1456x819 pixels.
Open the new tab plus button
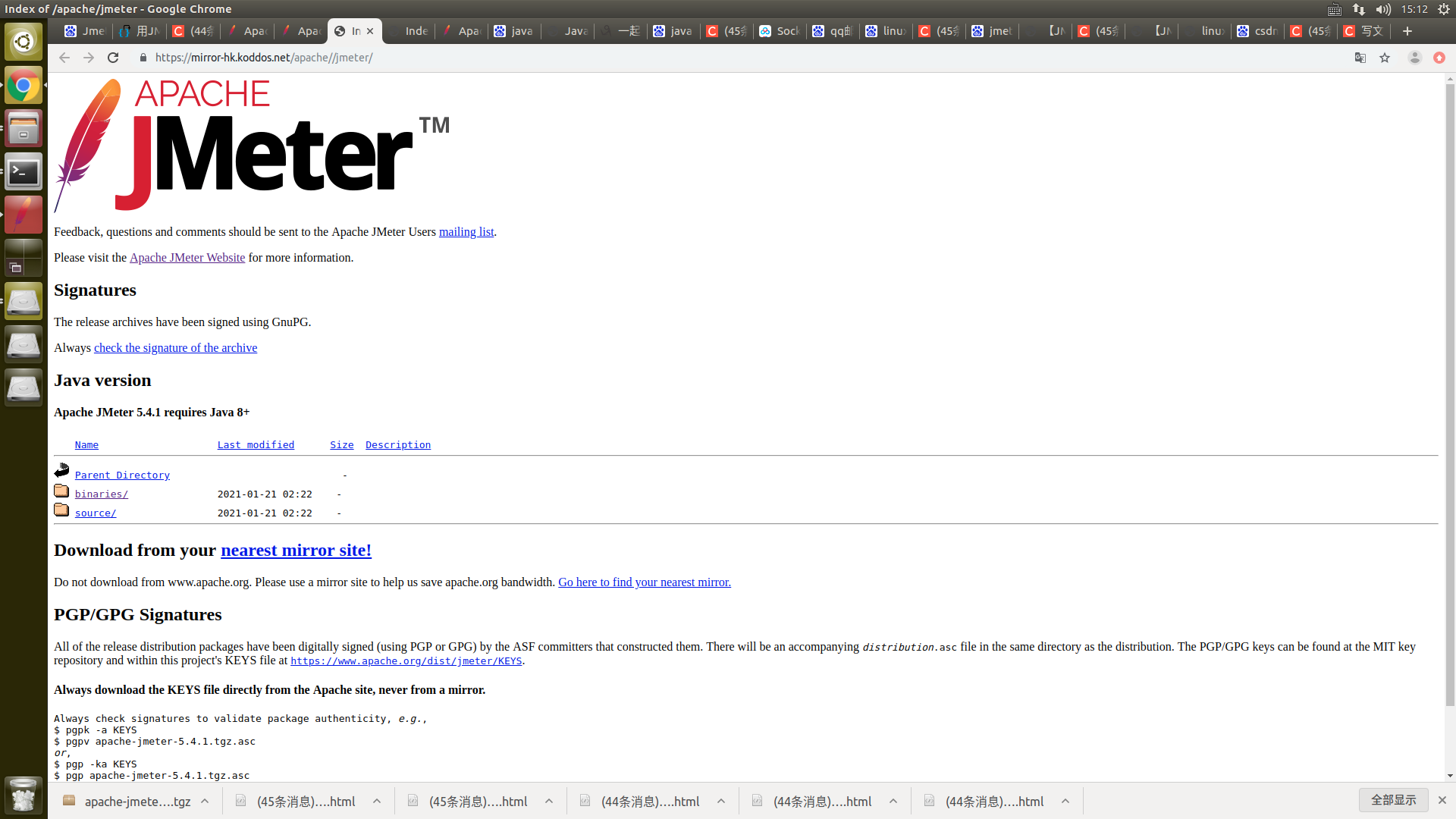click(1407, 31)
